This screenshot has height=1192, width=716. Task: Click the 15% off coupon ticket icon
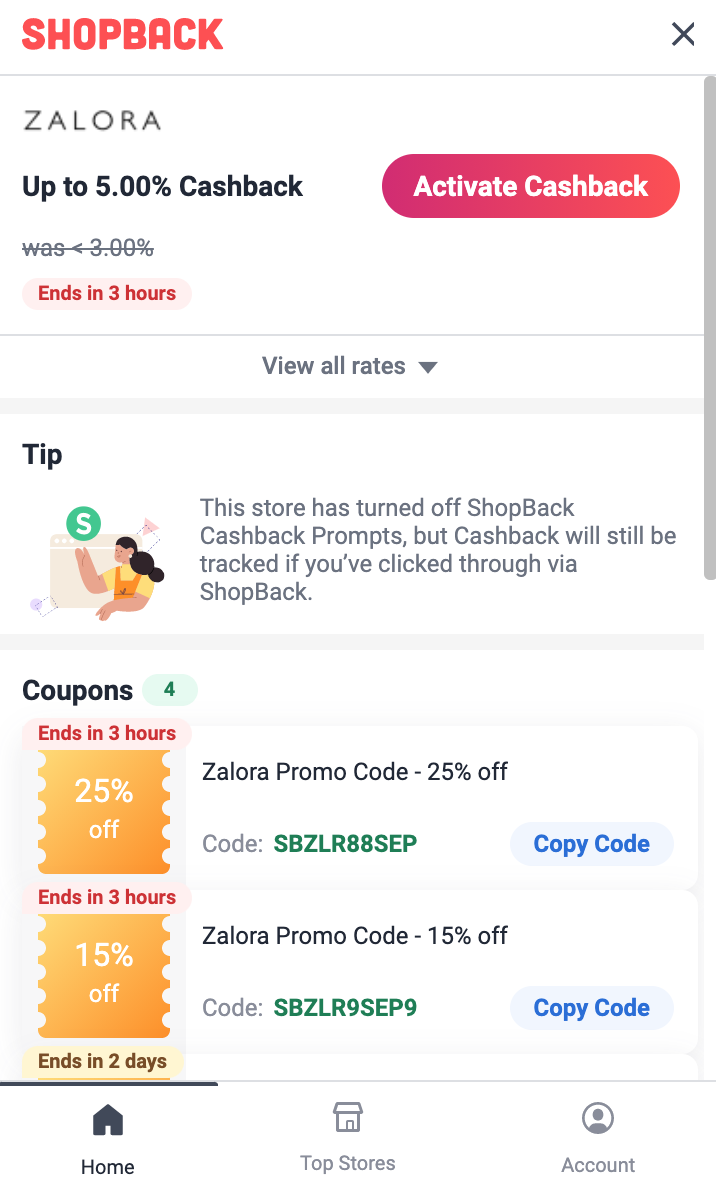pos(104,975)
